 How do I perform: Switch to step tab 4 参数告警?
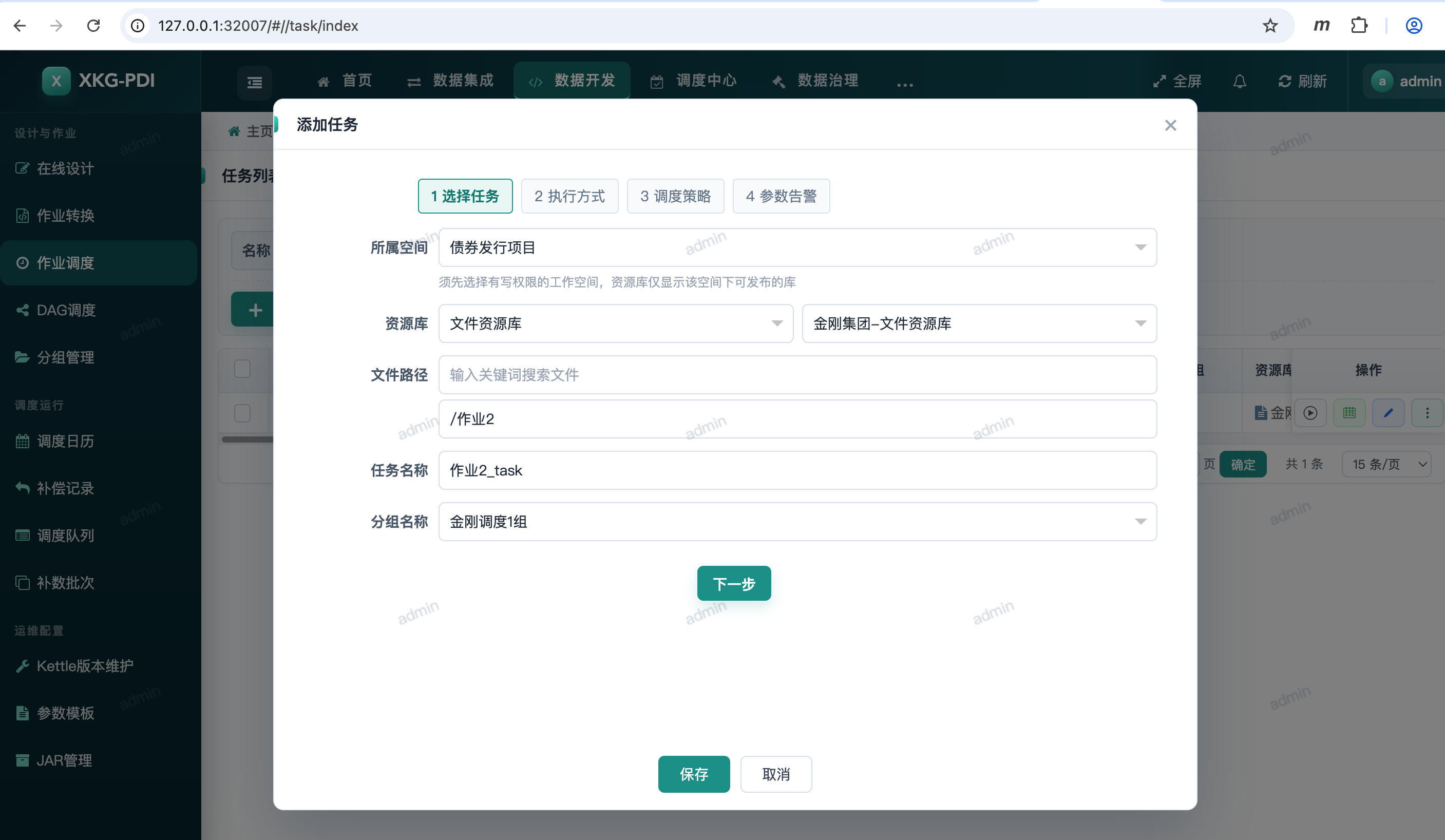pos(781,196)
